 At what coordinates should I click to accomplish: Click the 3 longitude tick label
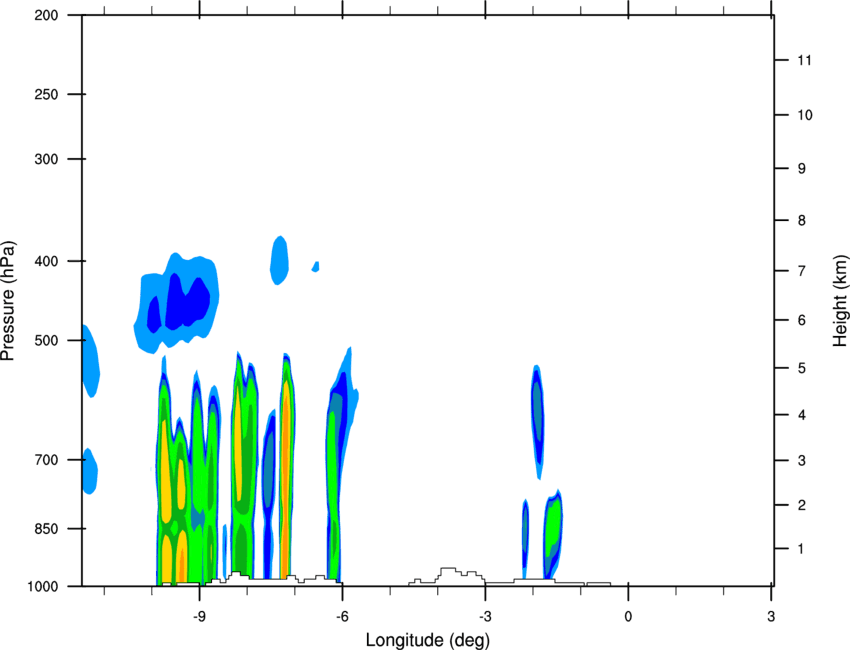[771, 617]
